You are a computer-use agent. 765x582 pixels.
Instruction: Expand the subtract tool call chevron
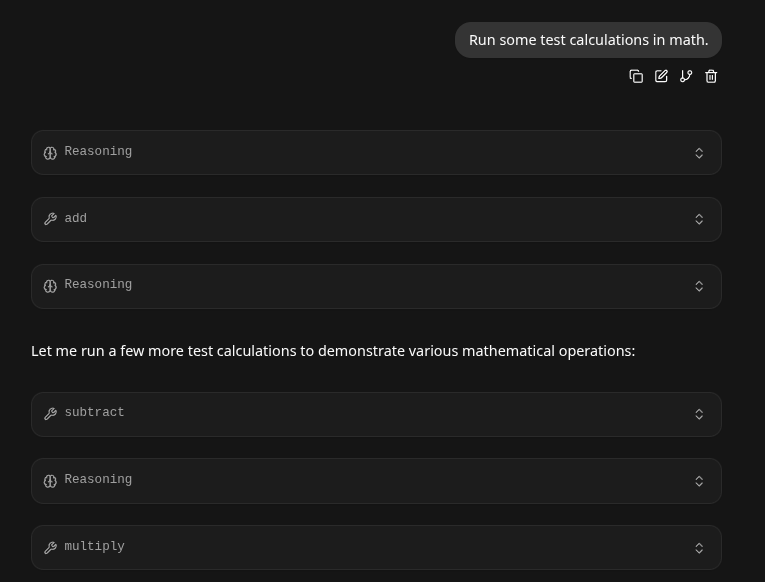click(699, 414)
